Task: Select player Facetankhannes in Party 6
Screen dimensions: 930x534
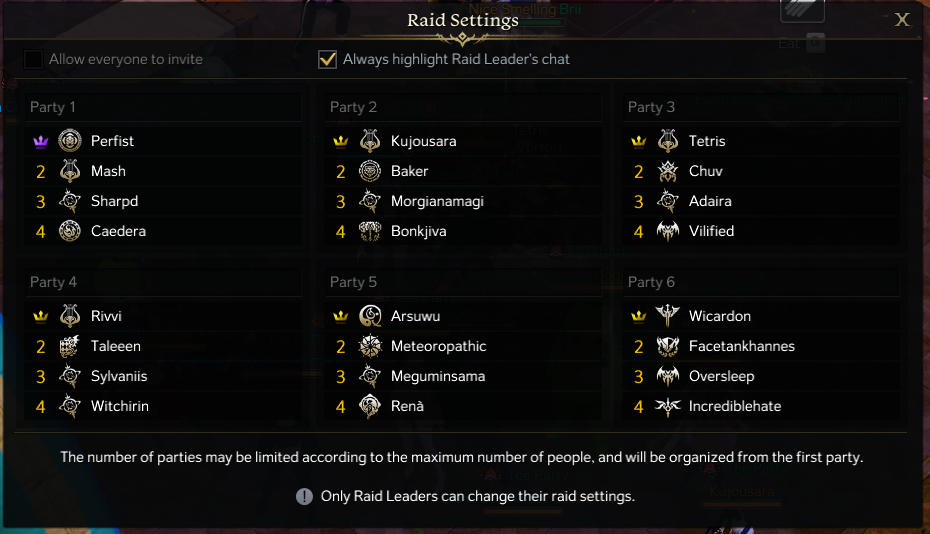Action: 741,346
